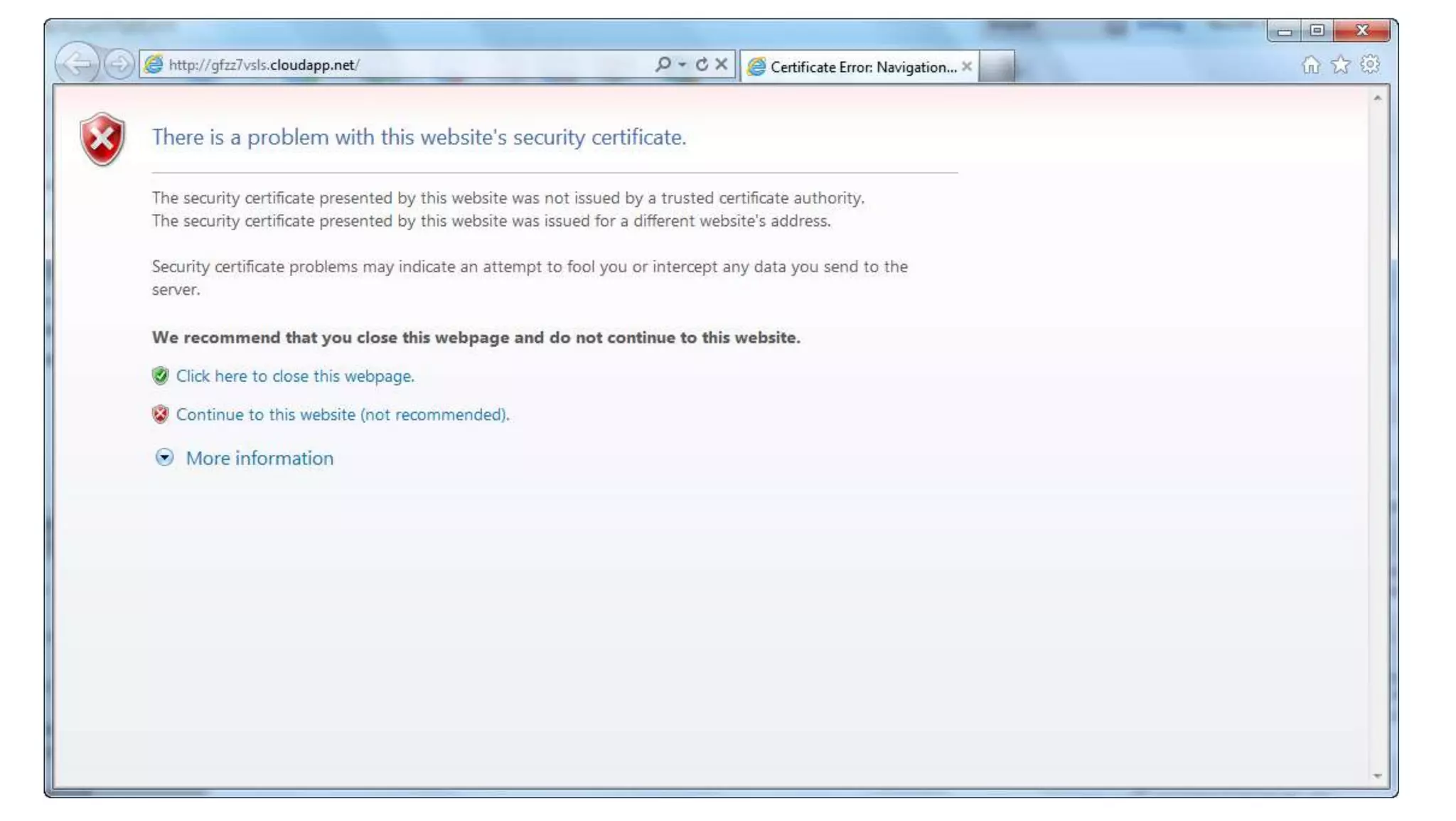Open a new blank tab
Viewport: 1456px width, 821px height.
coord(997,67)
